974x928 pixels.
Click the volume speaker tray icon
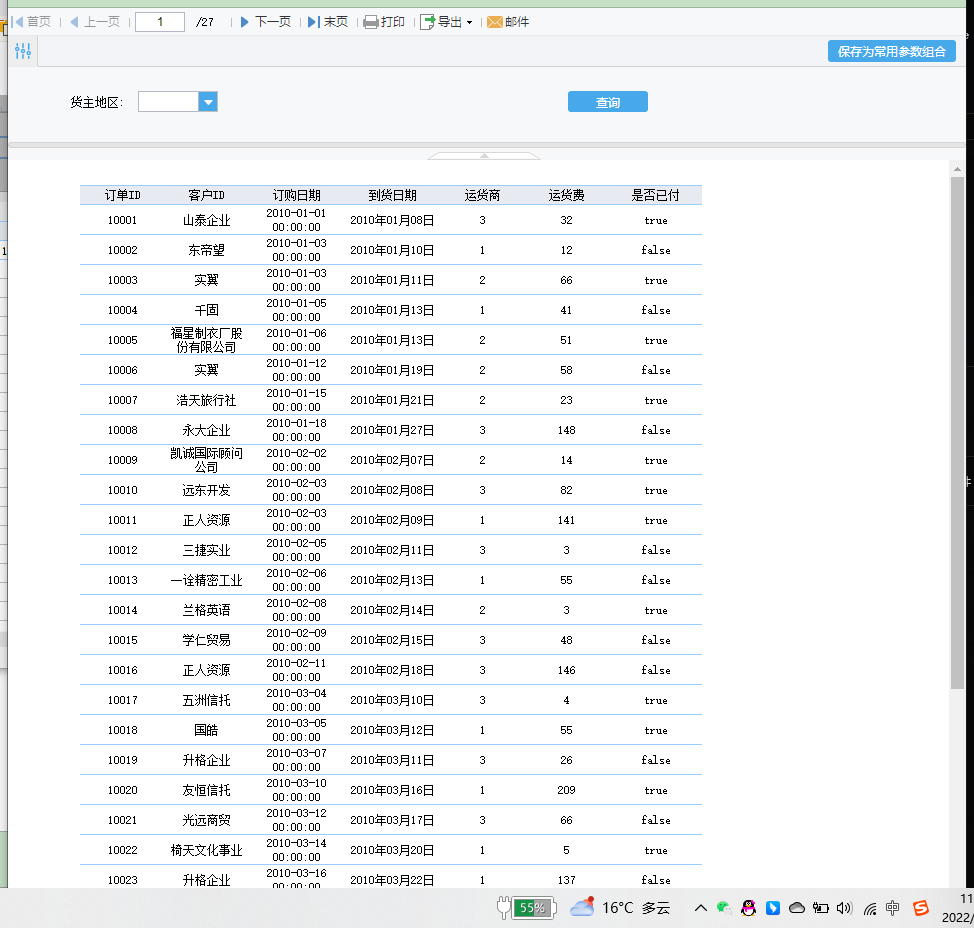(x=844, y=908)
